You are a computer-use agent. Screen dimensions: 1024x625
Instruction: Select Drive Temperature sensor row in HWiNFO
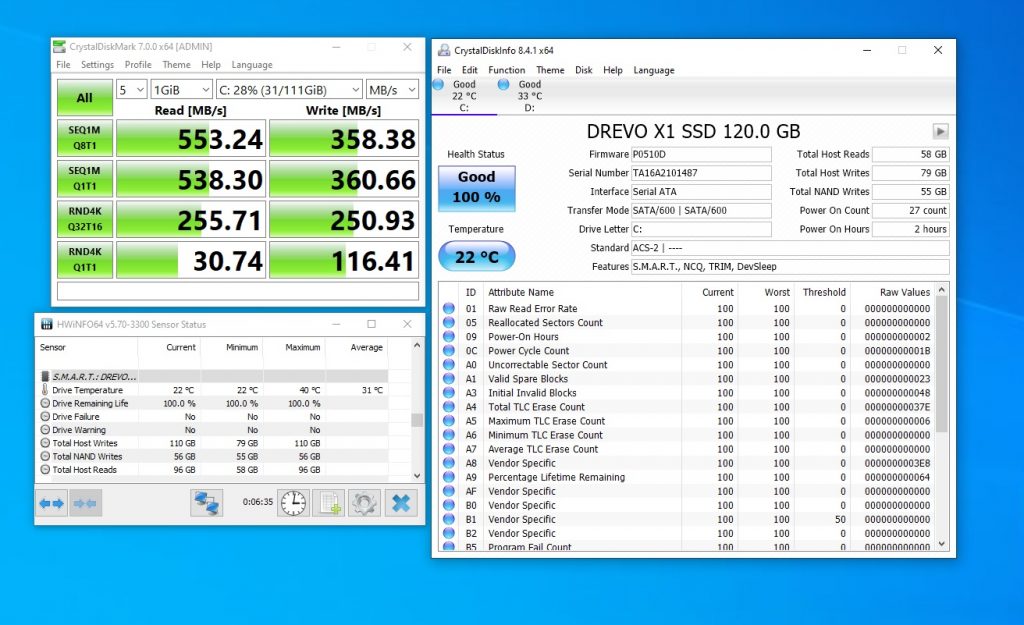pyautogui.click(x=214, y=390)
